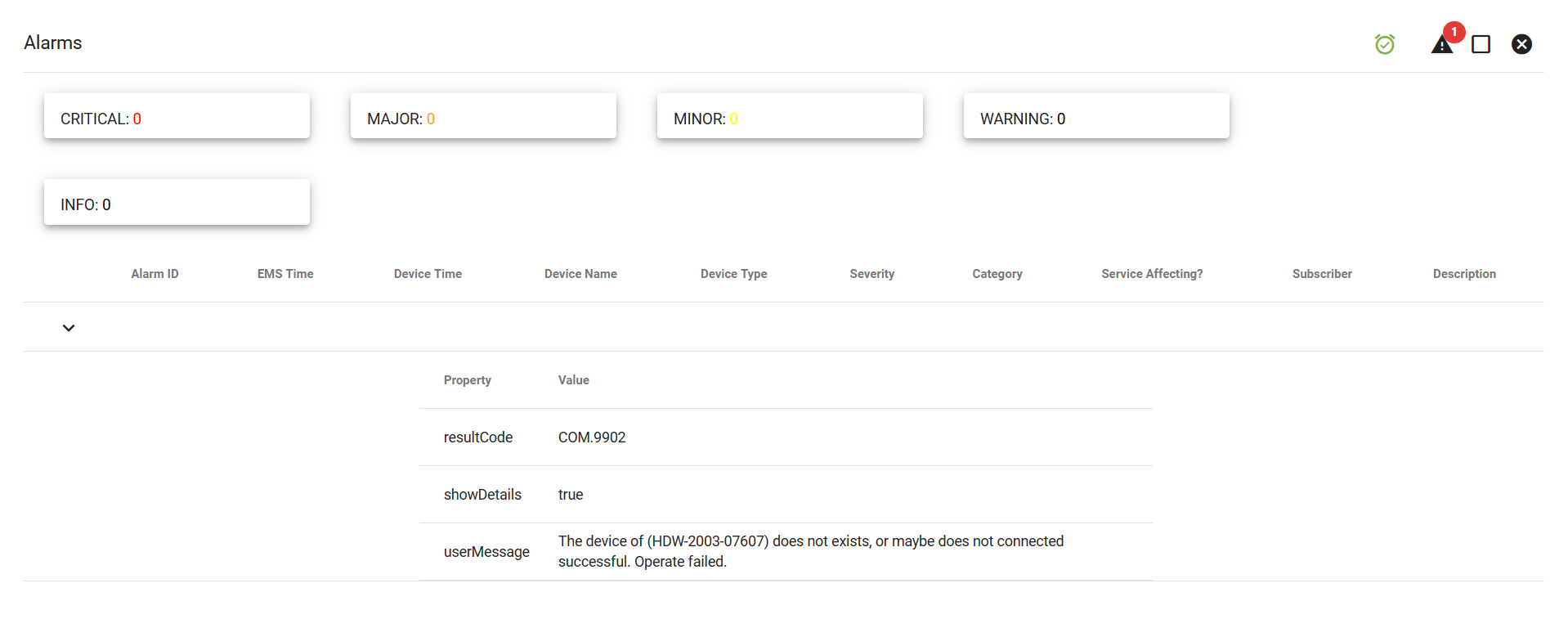Select the userMessage property cell
Image resolution: width=1568 pixels, height=619 pixels.
pyautogui.click(x=486, y=552)
